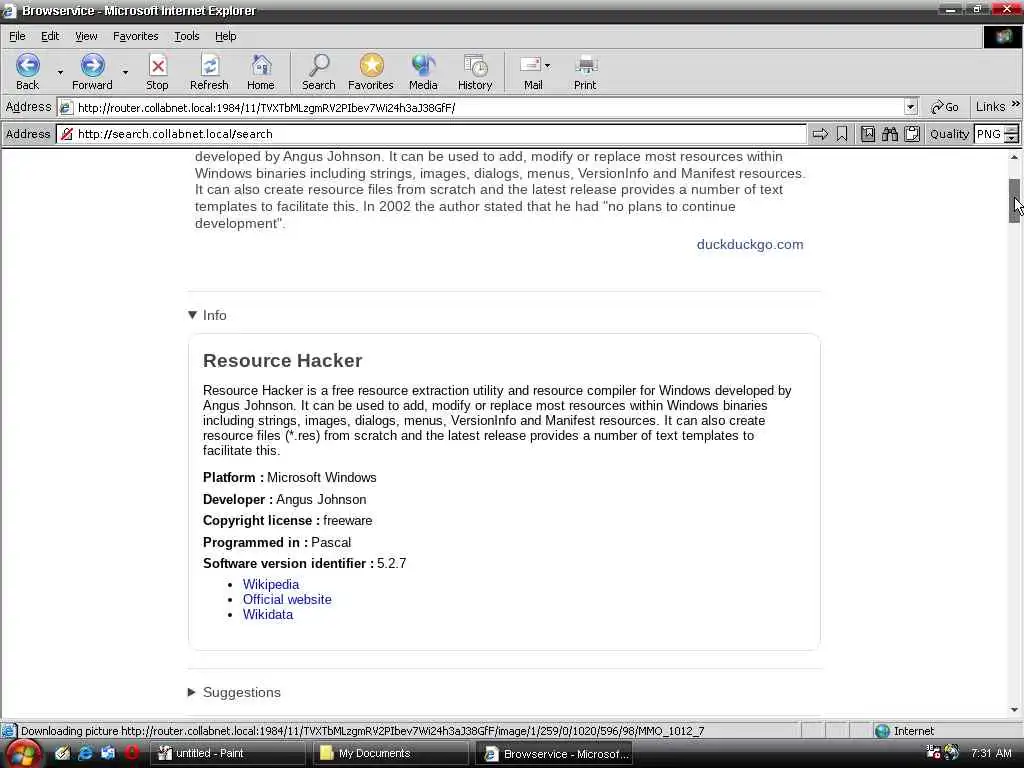Screen dimensions: 1024x768
Task: Open the Edit menu
Action: (50, 36)
